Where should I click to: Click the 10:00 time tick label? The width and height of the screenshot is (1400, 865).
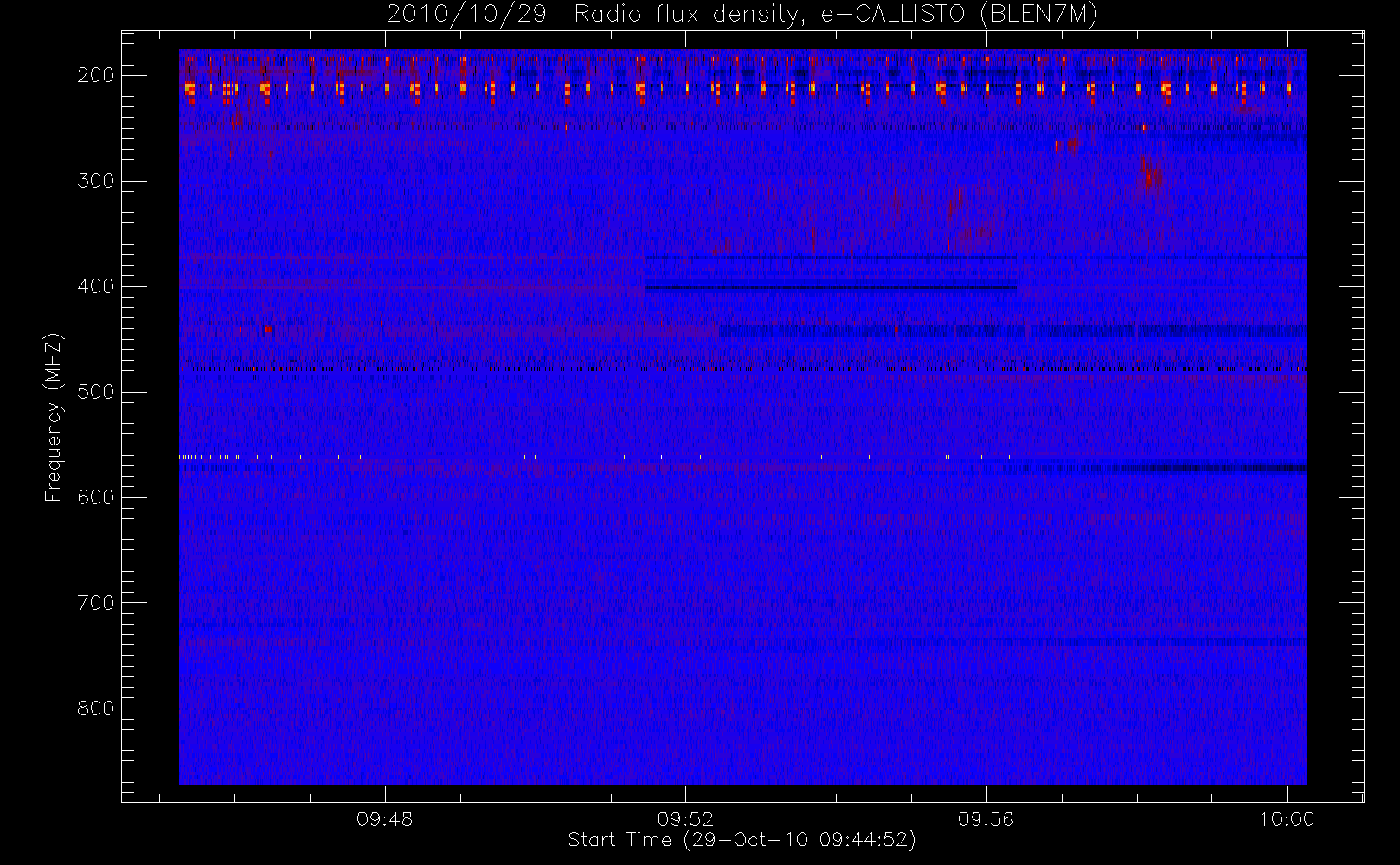tap(1287, 819)
